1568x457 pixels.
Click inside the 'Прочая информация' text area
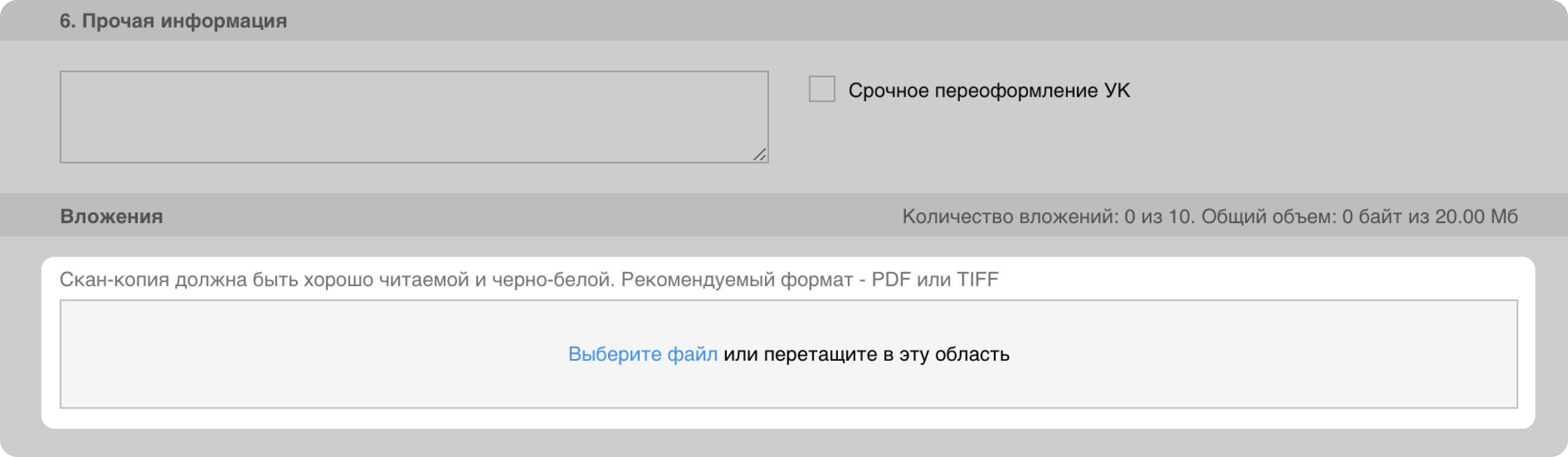point(414,117)
